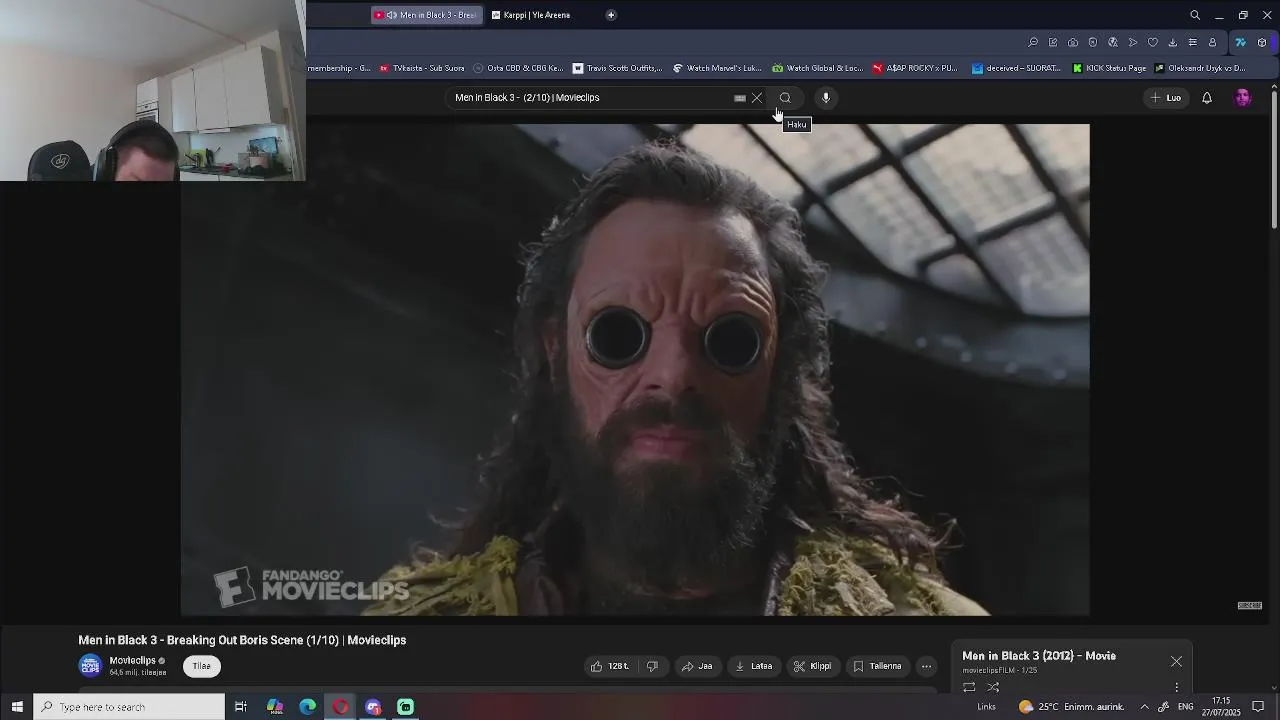Open playlist panel three-dots menu

[1176, 687]
